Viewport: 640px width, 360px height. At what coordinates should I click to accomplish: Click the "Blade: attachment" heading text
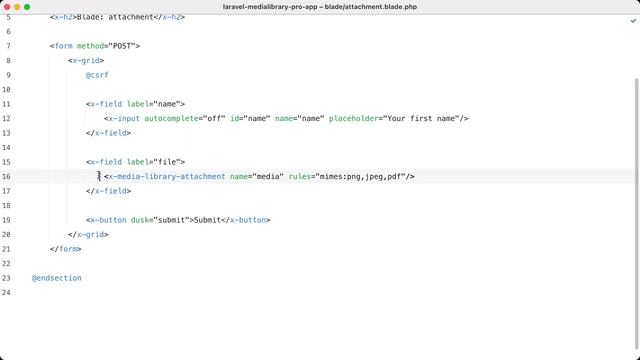coord(115,17)
